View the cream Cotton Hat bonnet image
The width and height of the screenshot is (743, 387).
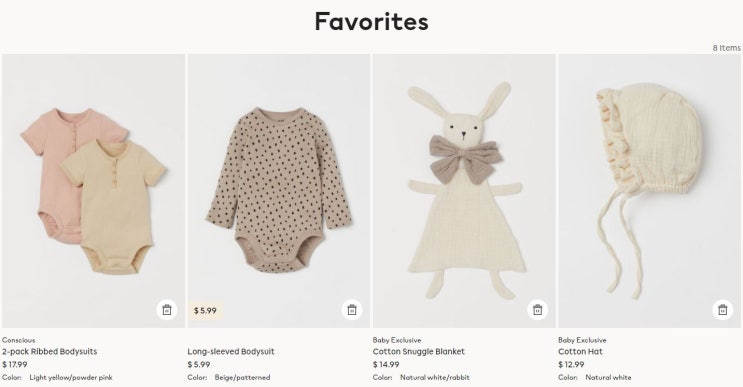coord(649,191)
